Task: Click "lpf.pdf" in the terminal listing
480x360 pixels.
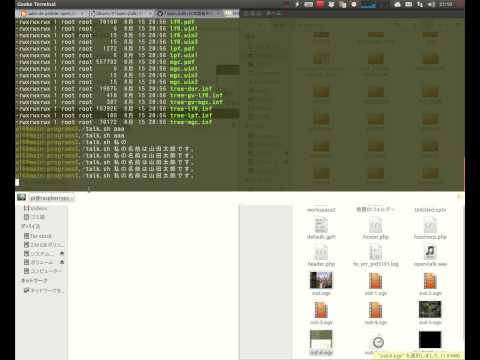Action: [x=182, y=49]
